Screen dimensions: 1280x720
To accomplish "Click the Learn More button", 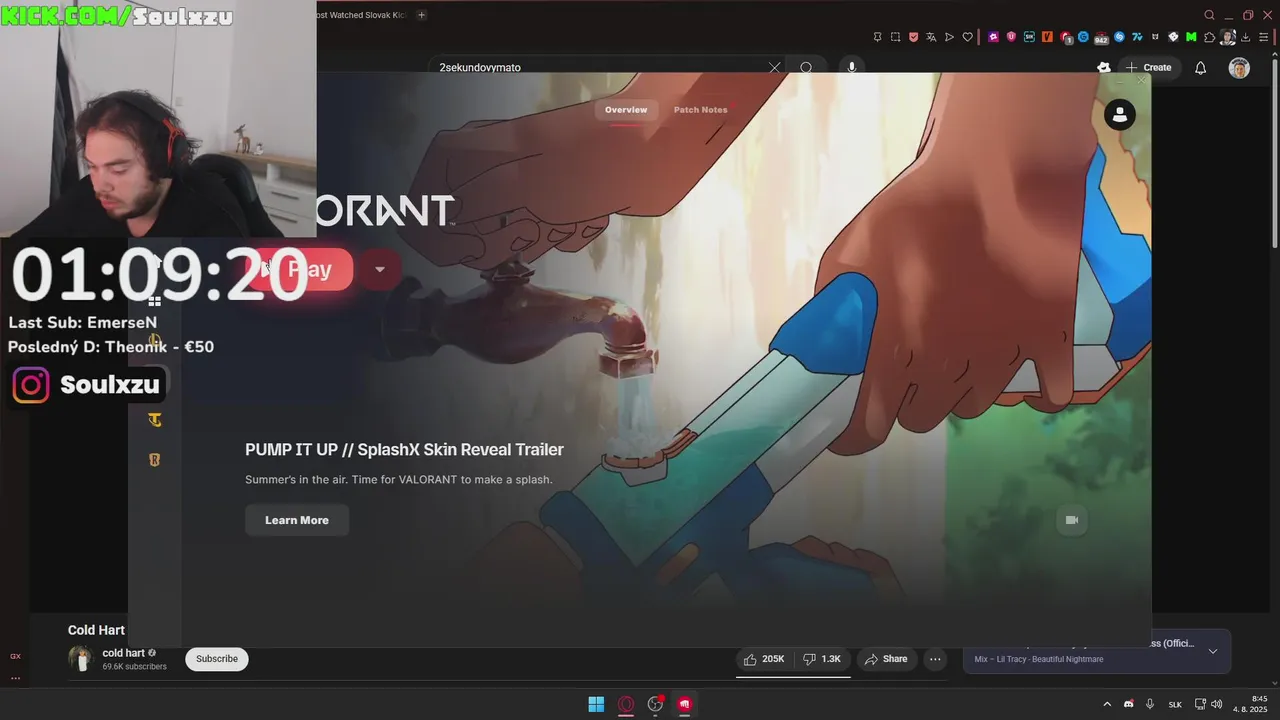I will click(x=297, y=520).
